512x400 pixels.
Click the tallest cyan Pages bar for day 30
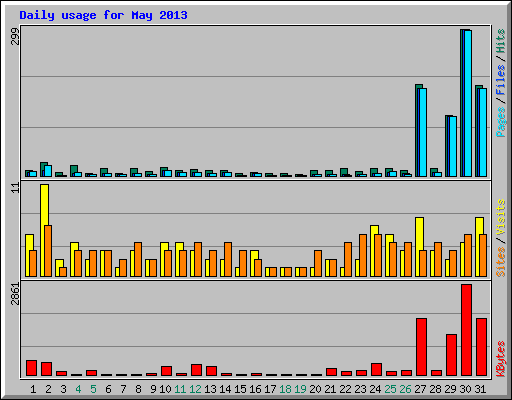[468, 103]
